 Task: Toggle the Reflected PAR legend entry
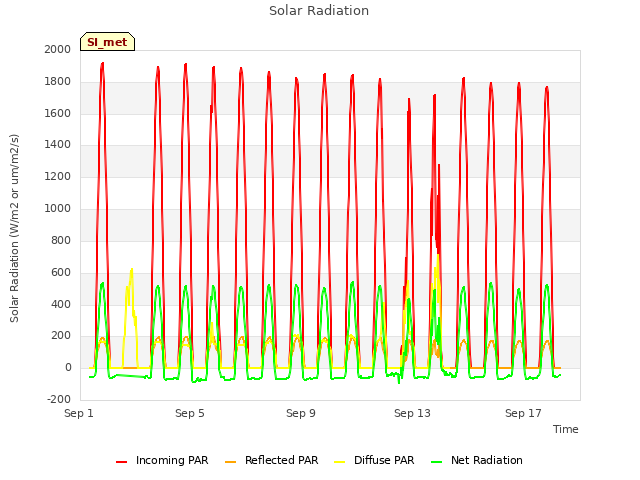click(271, 460)
